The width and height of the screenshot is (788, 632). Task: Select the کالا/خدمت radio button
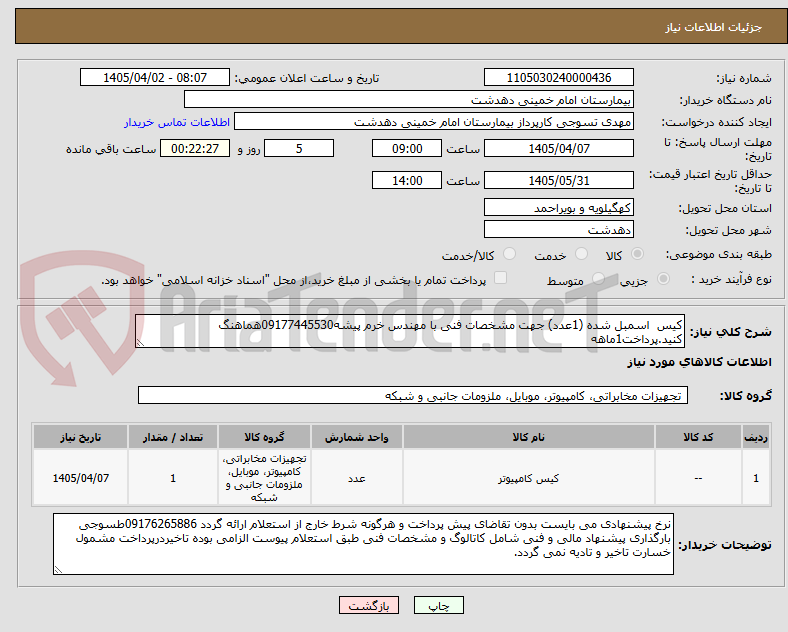[510, 254]
